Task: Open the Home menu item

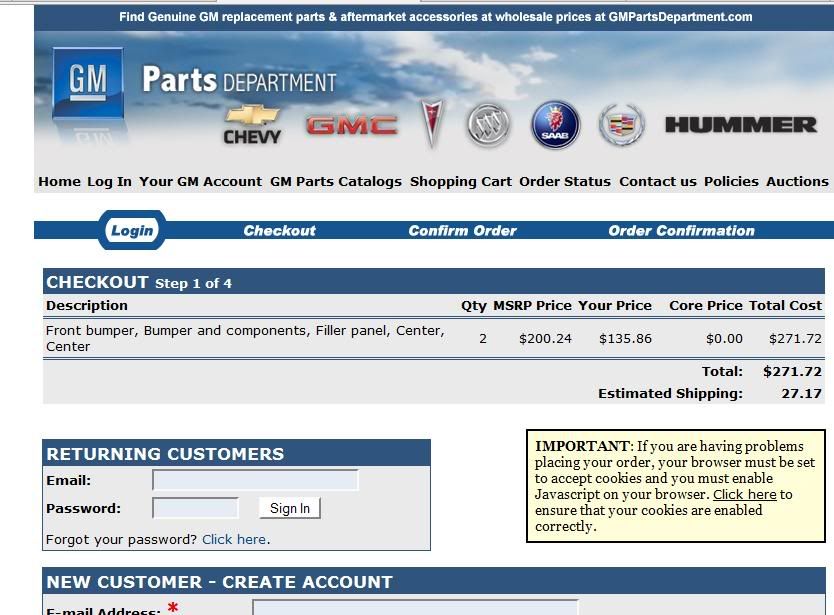Action: click(x=59, y=181)
